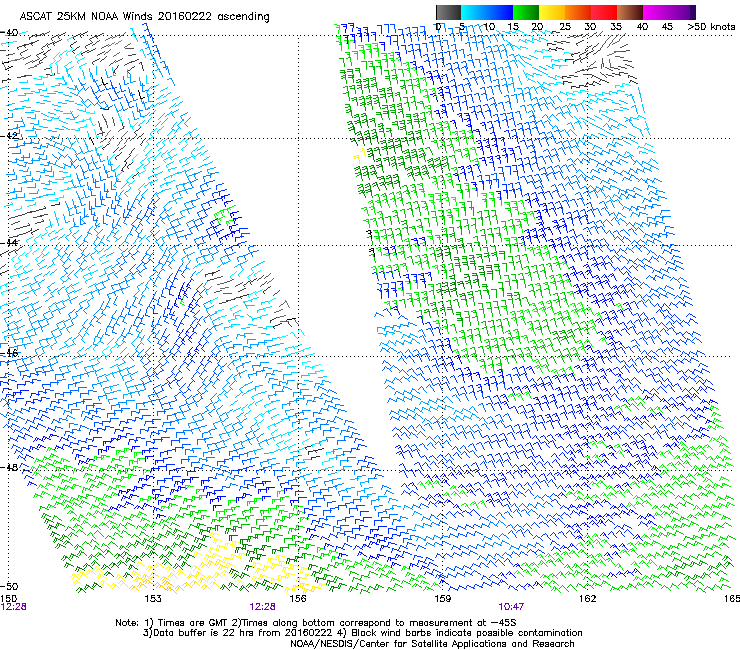Click the dark purple 45-50 knots legend segment
Viewport: 740px width, 650px height.
[682, 13]
